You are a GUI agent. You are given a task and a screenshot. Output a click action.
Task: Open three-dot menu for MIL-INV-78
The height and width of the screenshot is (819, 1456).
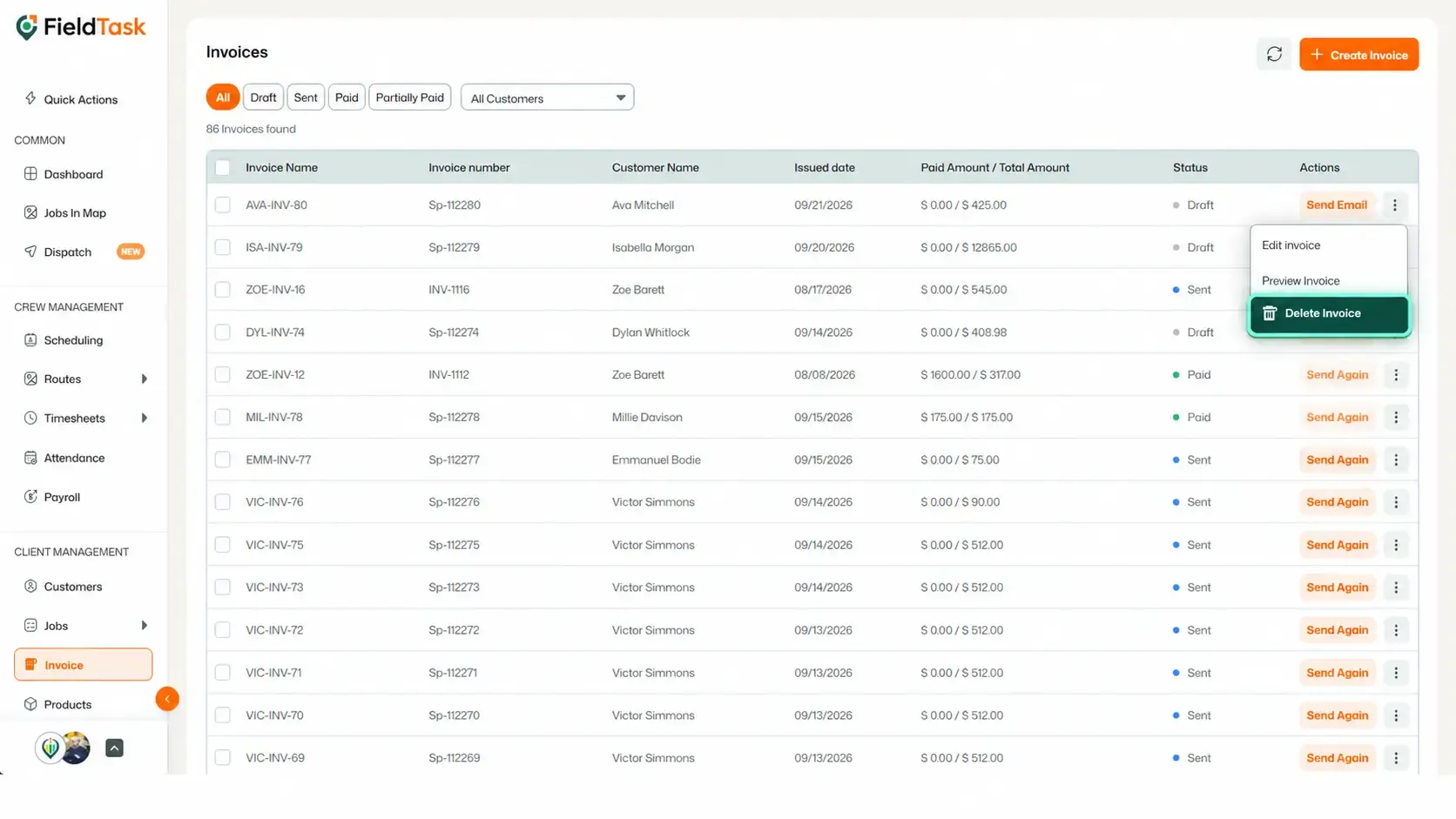[x=1395, y=417]
